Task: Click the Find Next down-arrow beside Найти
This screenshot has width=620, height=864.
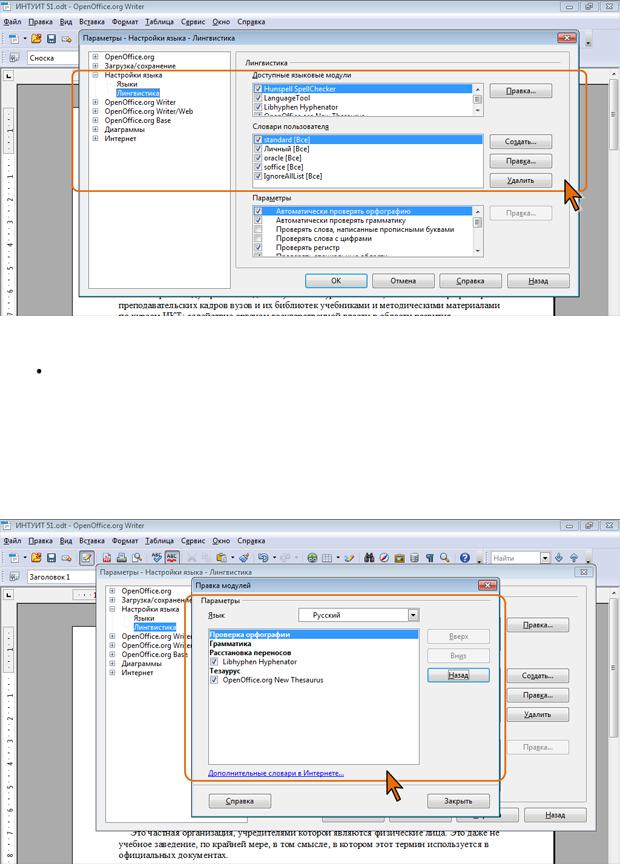Action: [x=559, y=558]
